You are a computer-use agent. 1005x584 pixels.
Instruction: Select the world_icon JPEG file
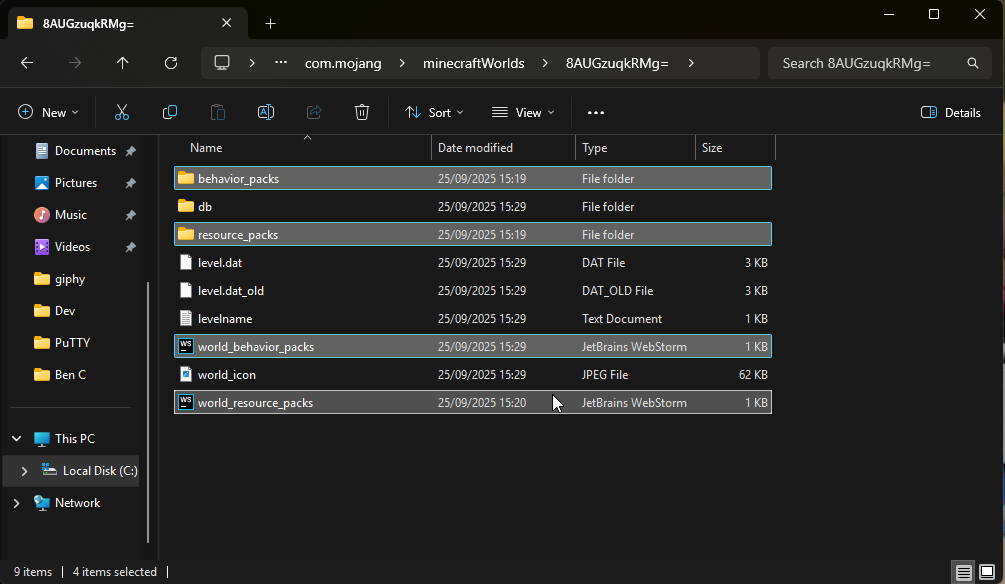(227, 375)
